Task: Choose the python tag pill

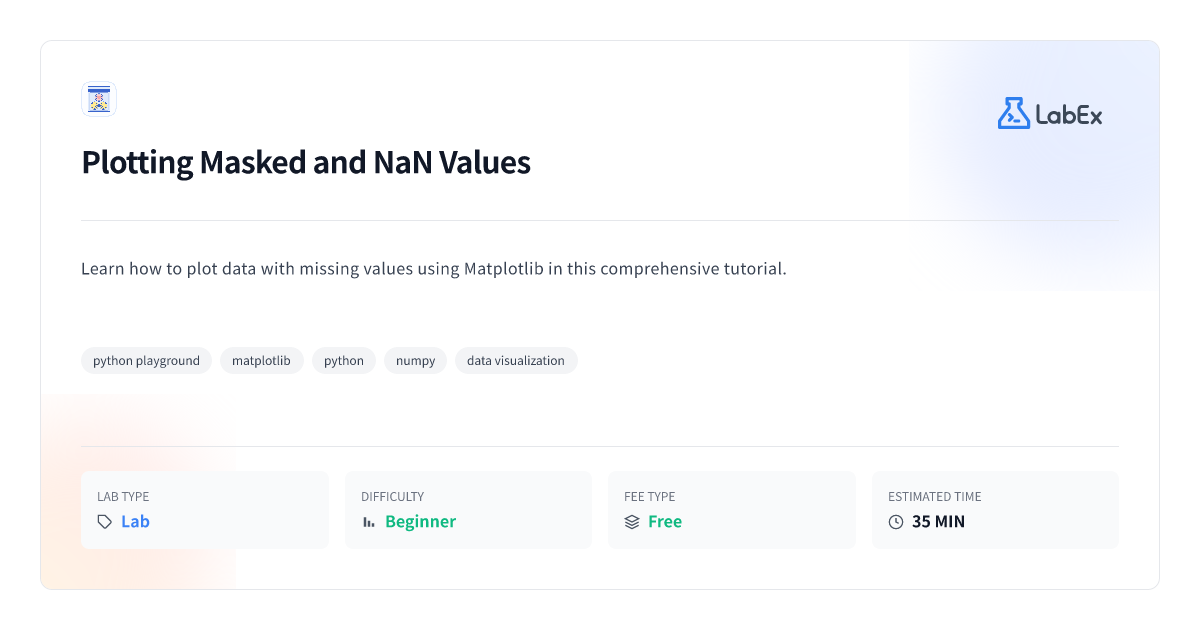Action: 344,361
